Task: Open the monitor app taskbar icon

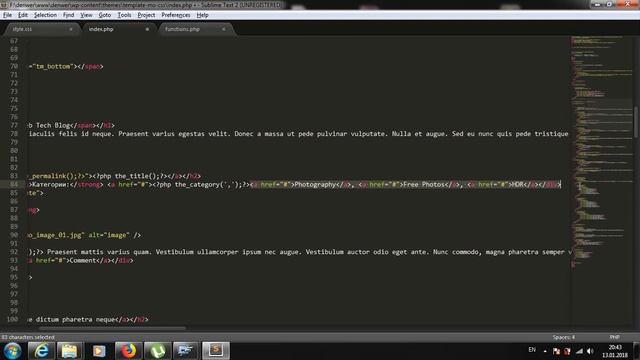Action: point(185,351)
